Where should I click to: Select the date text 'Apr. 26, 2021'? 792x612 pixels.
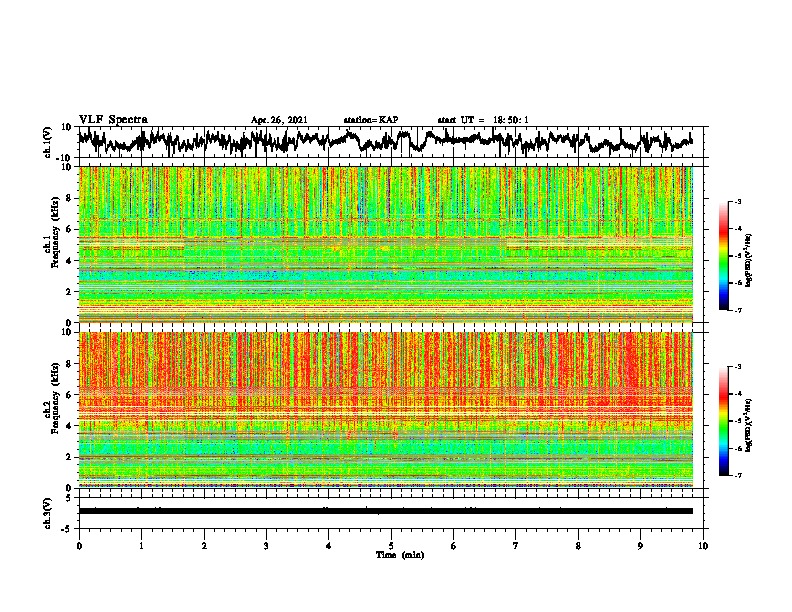[279, 120]
